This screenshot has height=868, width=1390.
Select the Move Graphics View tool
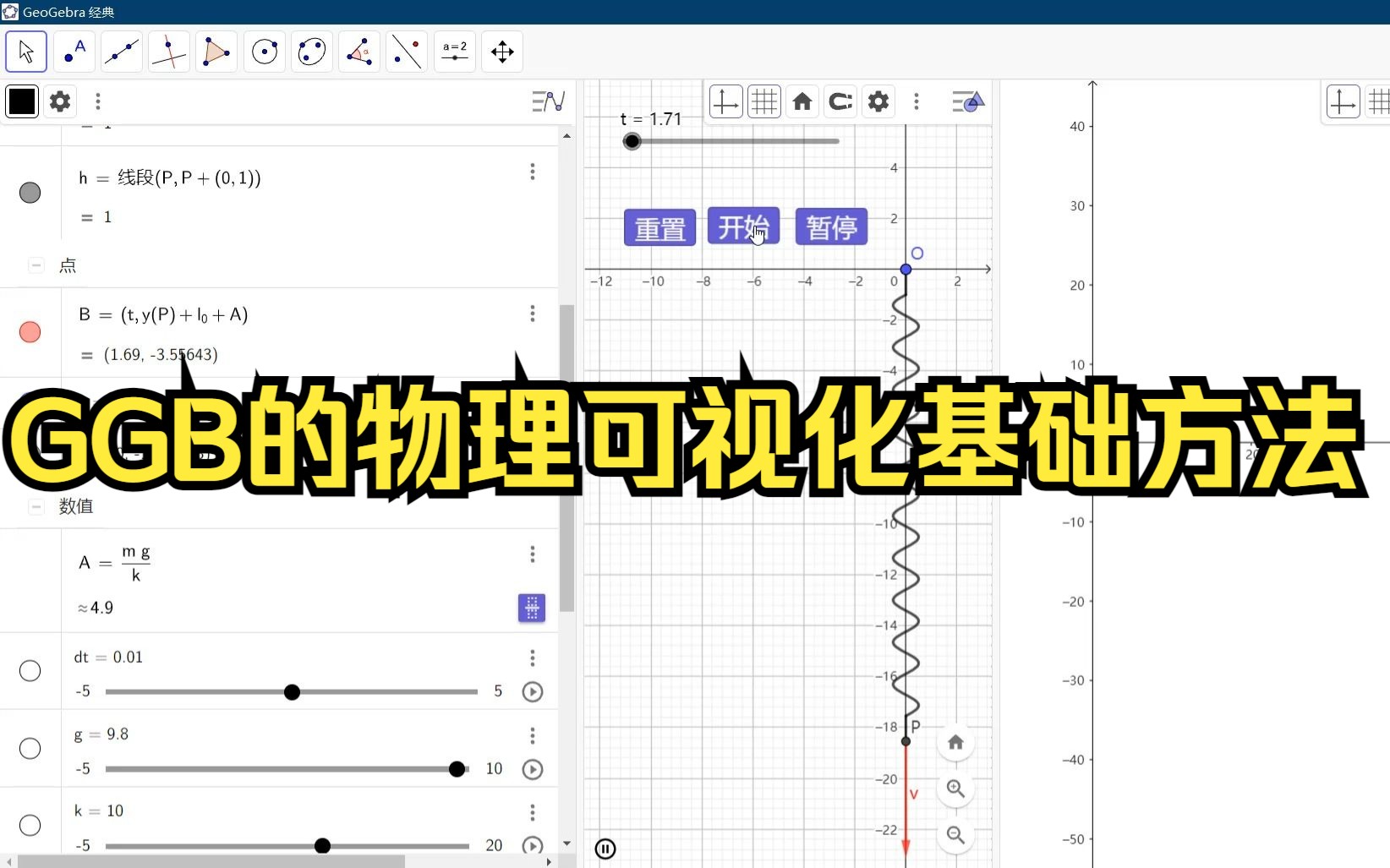pyautogui.click(x=501, y=51)
